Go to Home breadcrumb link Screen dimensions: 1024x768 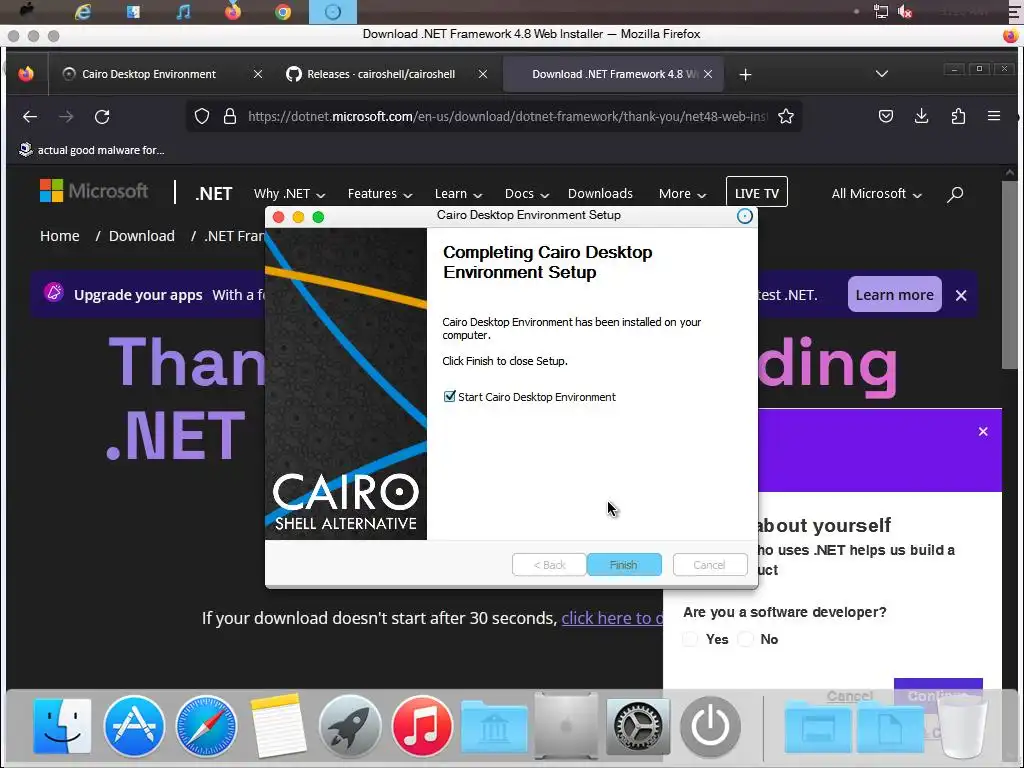pos(59,236)
